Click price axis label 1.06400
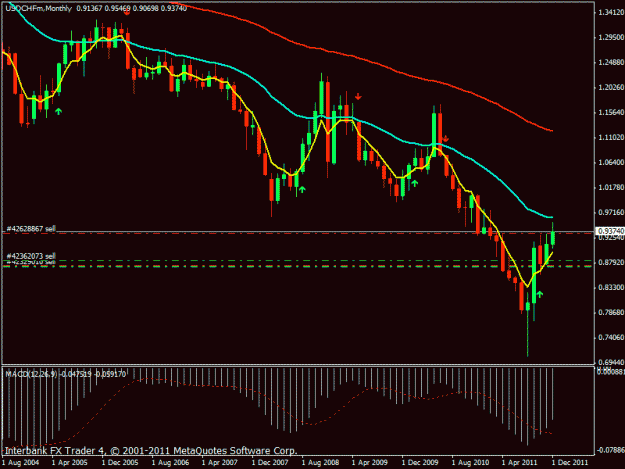 (x=611, y=163)
